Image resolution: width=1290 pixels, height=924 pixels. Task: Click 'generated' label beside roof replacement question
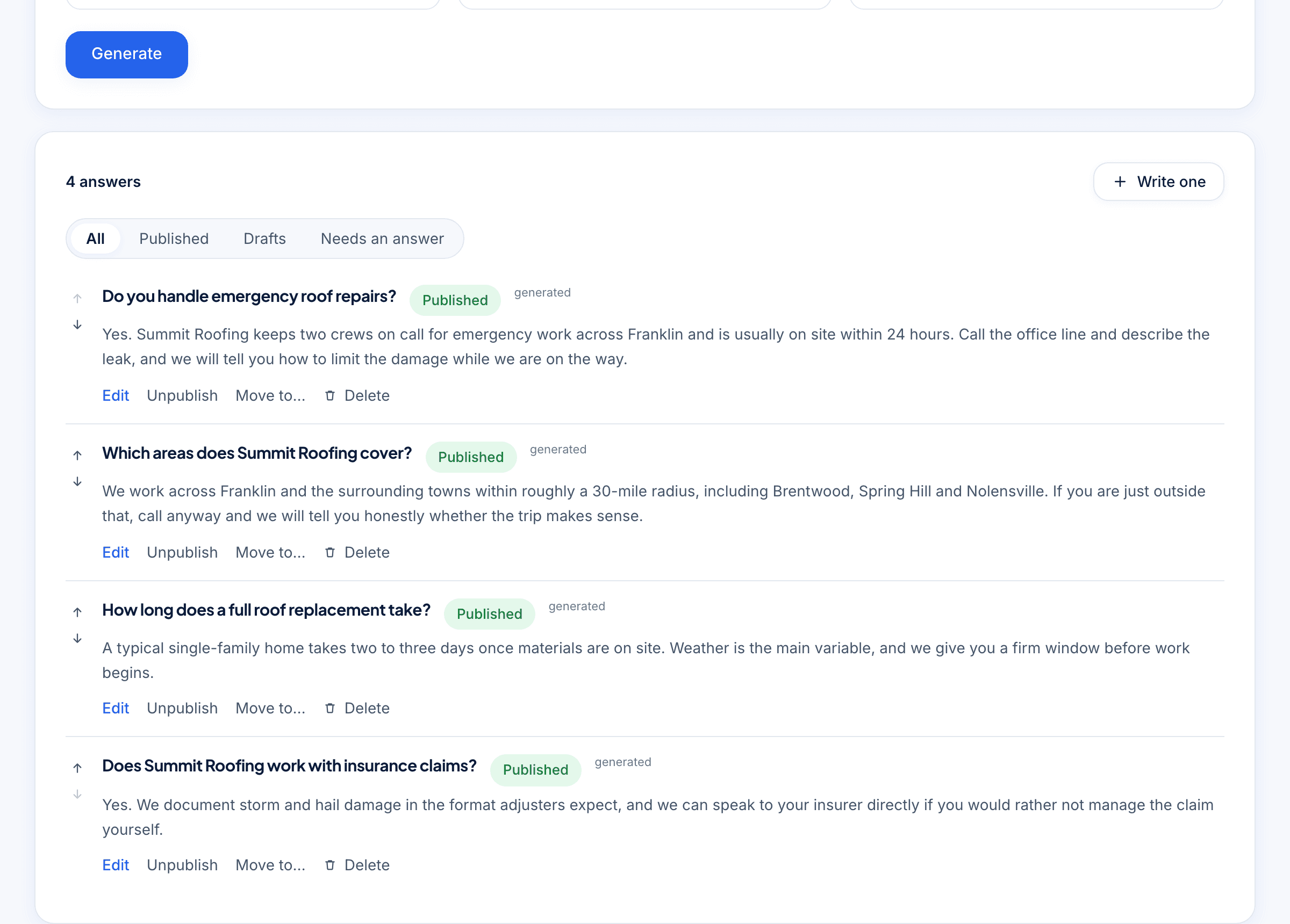(577, 606)
